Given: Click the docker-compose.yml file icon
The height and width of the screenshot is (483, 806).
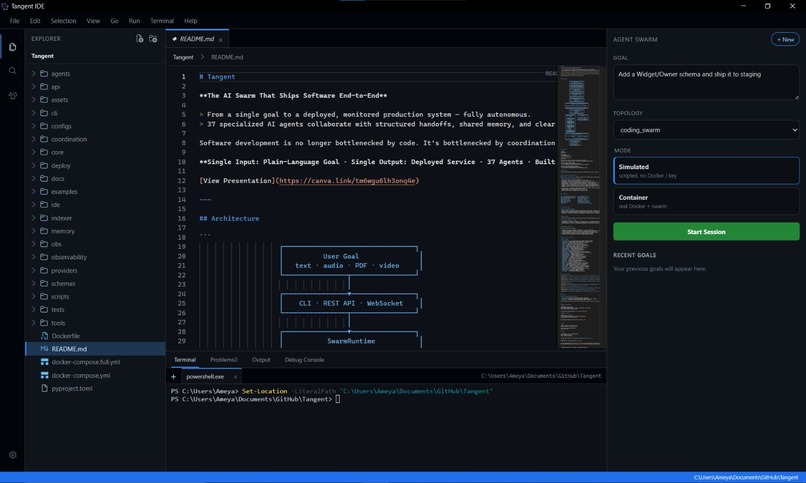Looking at the screenshot, I should click(x=44, y=375).
